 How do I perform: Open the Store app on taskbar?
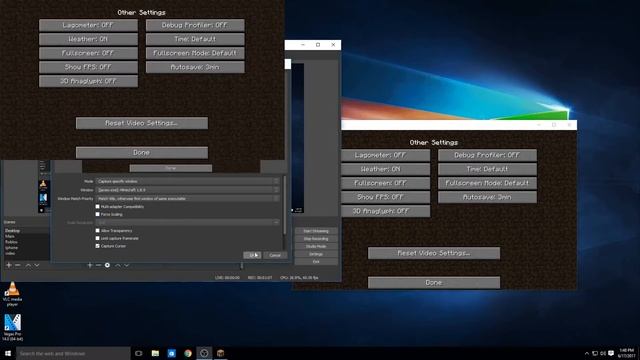pos(171,353)
